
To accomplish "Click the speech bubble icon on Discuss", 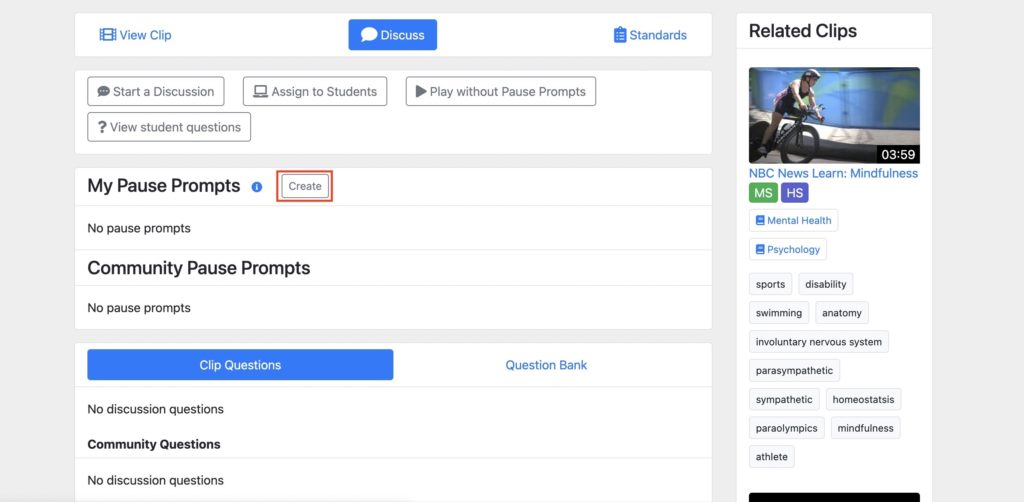I will coord(369,35).
